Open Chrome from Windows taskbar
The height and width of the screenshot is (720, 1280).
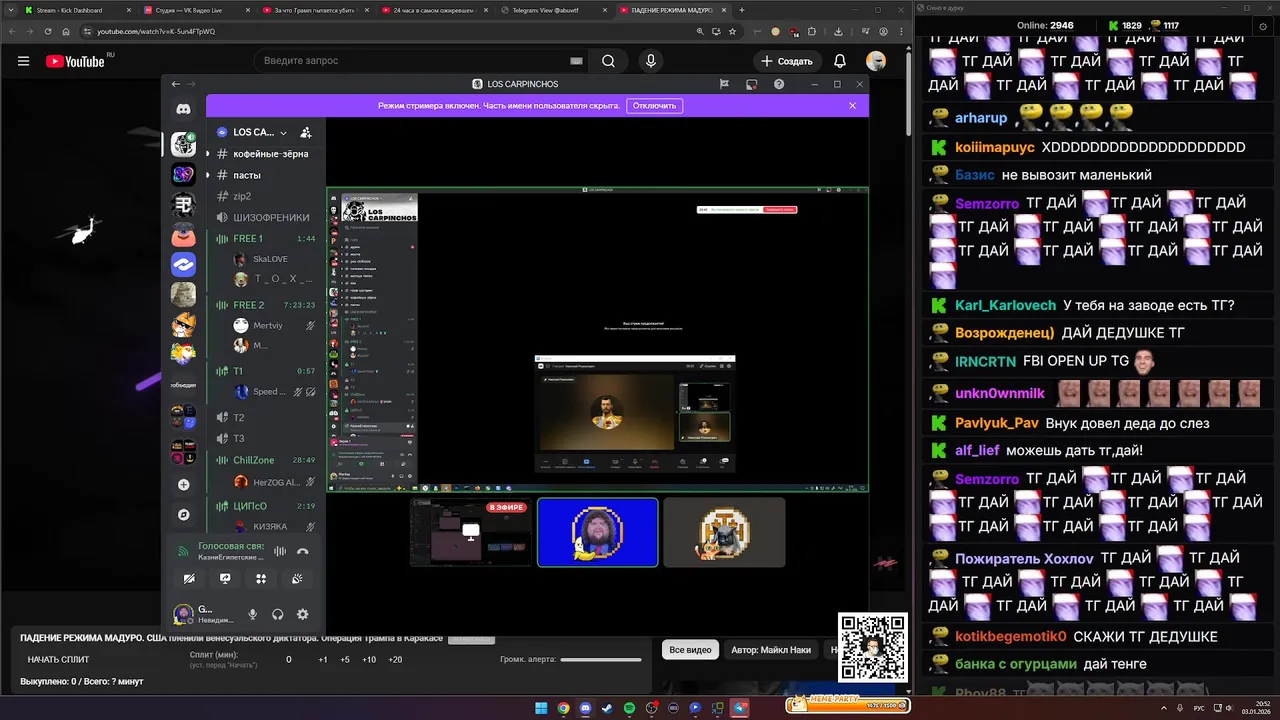(563, 708)
